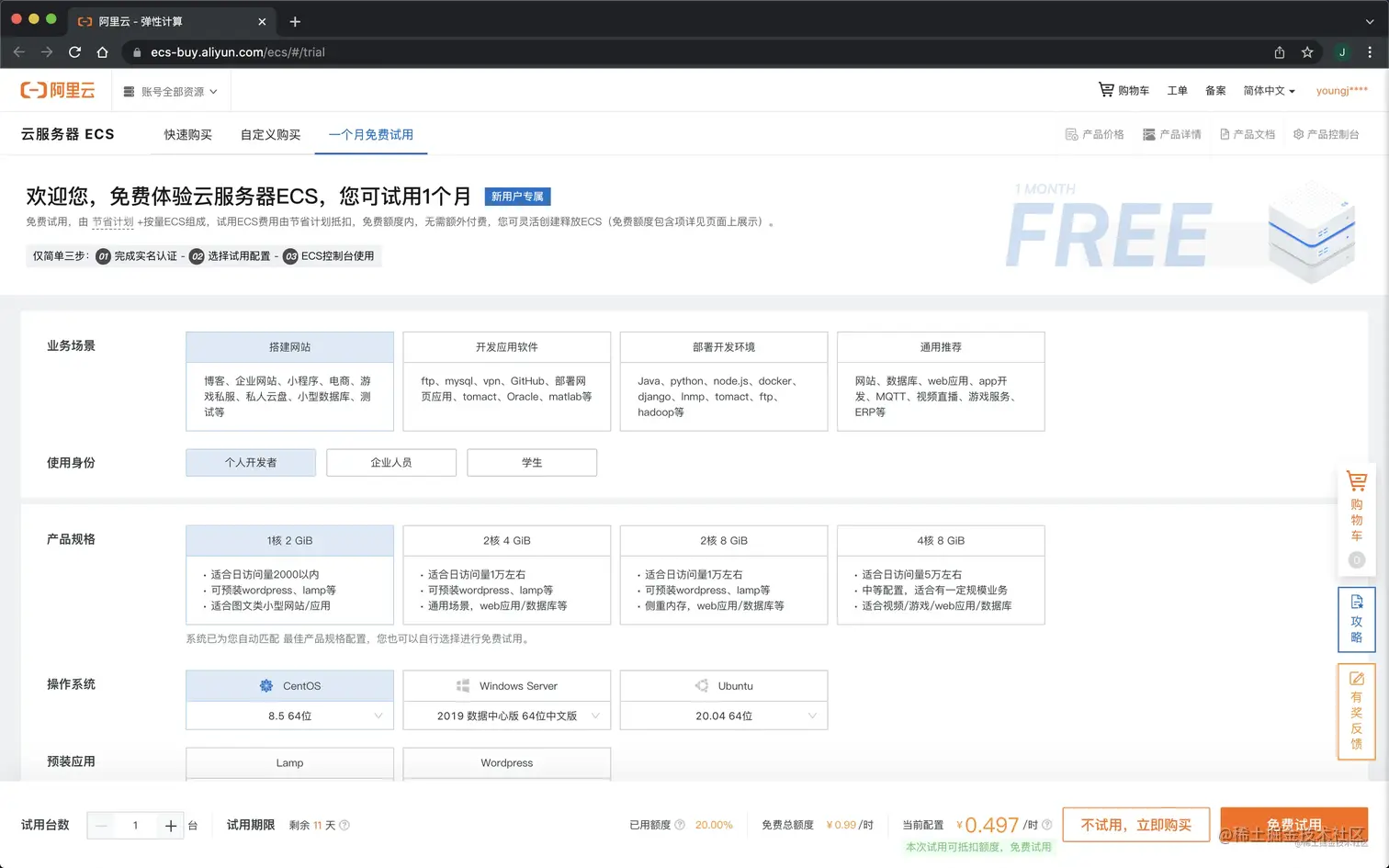Switch to the 一个月免费试用 tab
The image size is (1389, 868).
[x=371, y=134]
